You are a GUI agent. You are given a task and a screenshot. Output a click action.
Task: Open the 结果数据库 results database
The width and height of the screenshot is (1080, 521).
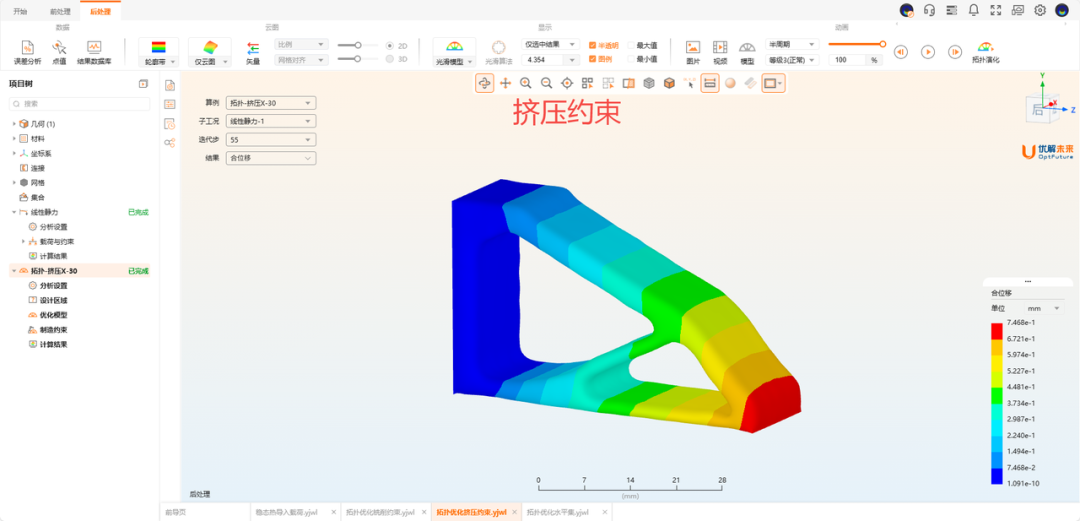tap(94, 50)
